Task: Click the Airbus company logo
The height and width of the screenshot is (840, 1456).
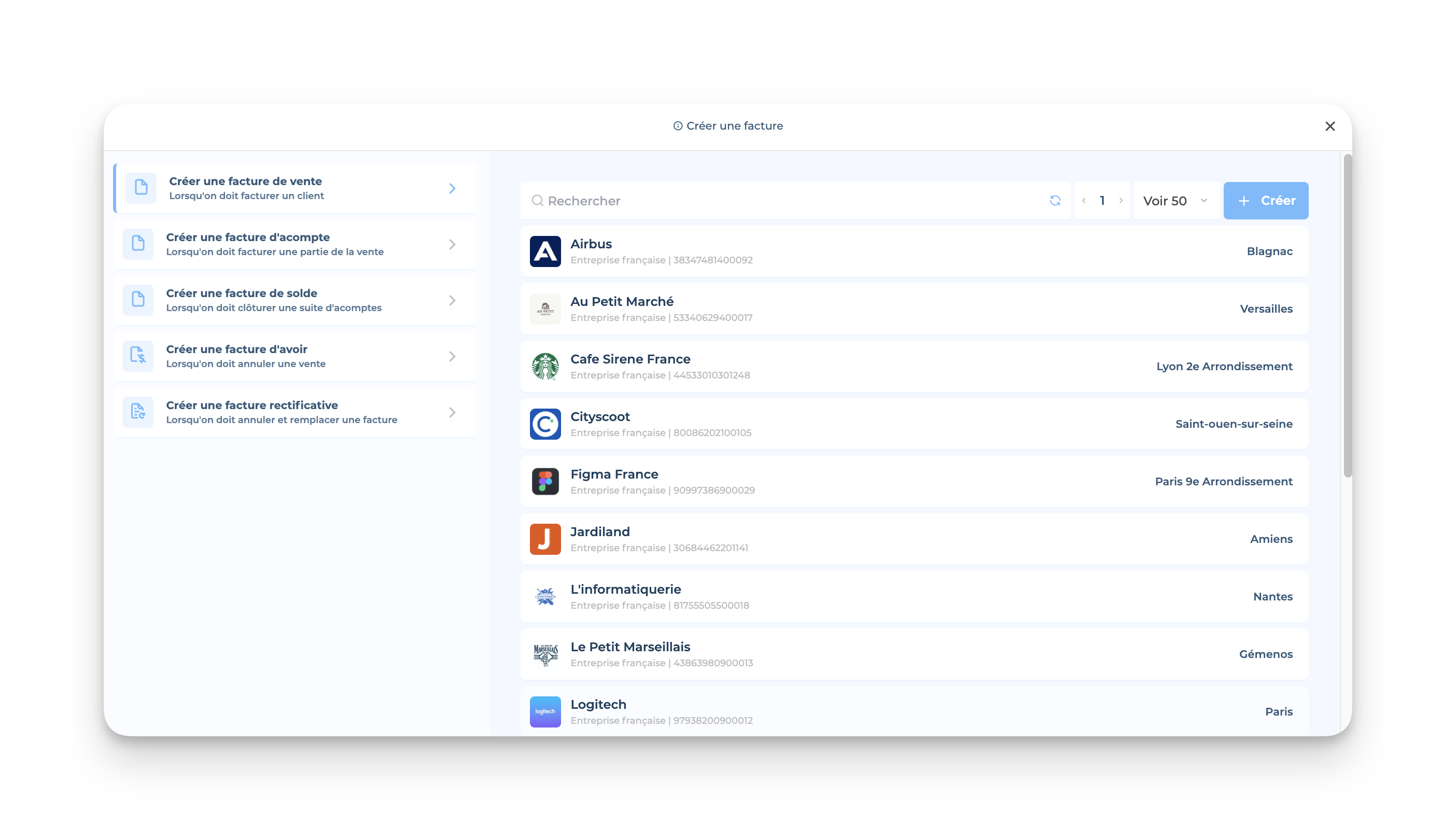Action: 544,251
